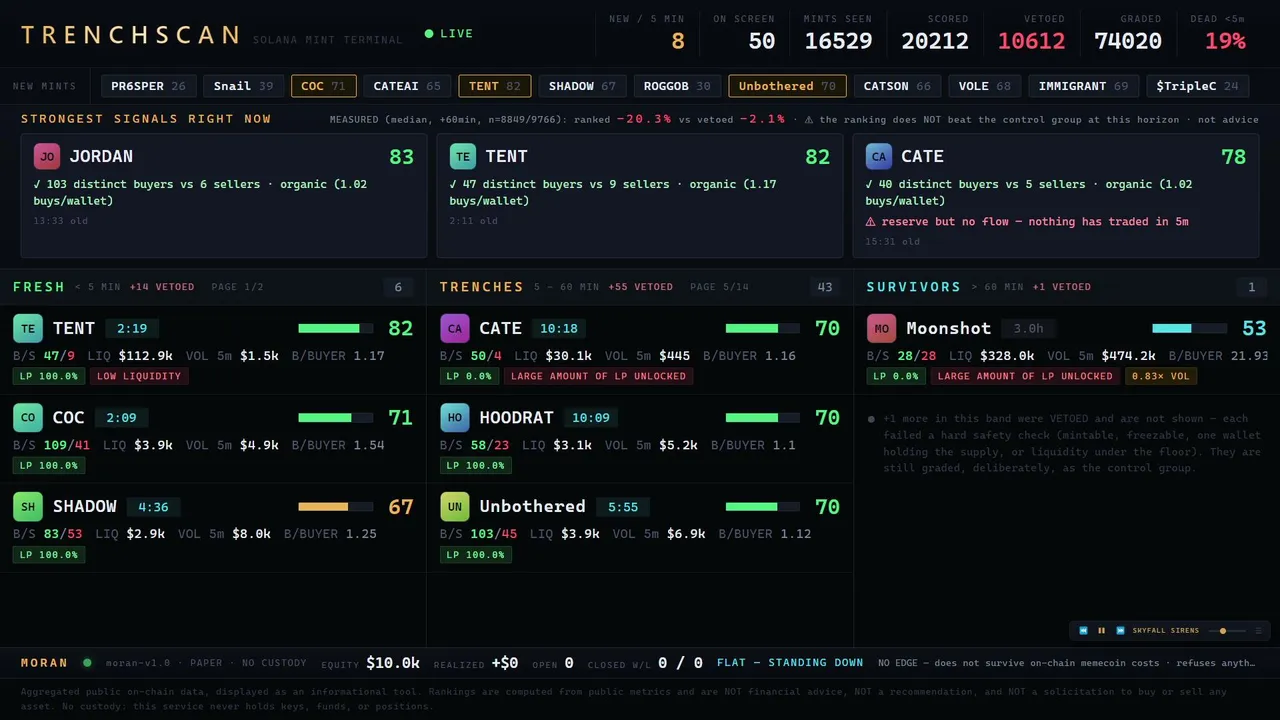Open the CATE signal card title

point(922,156)
